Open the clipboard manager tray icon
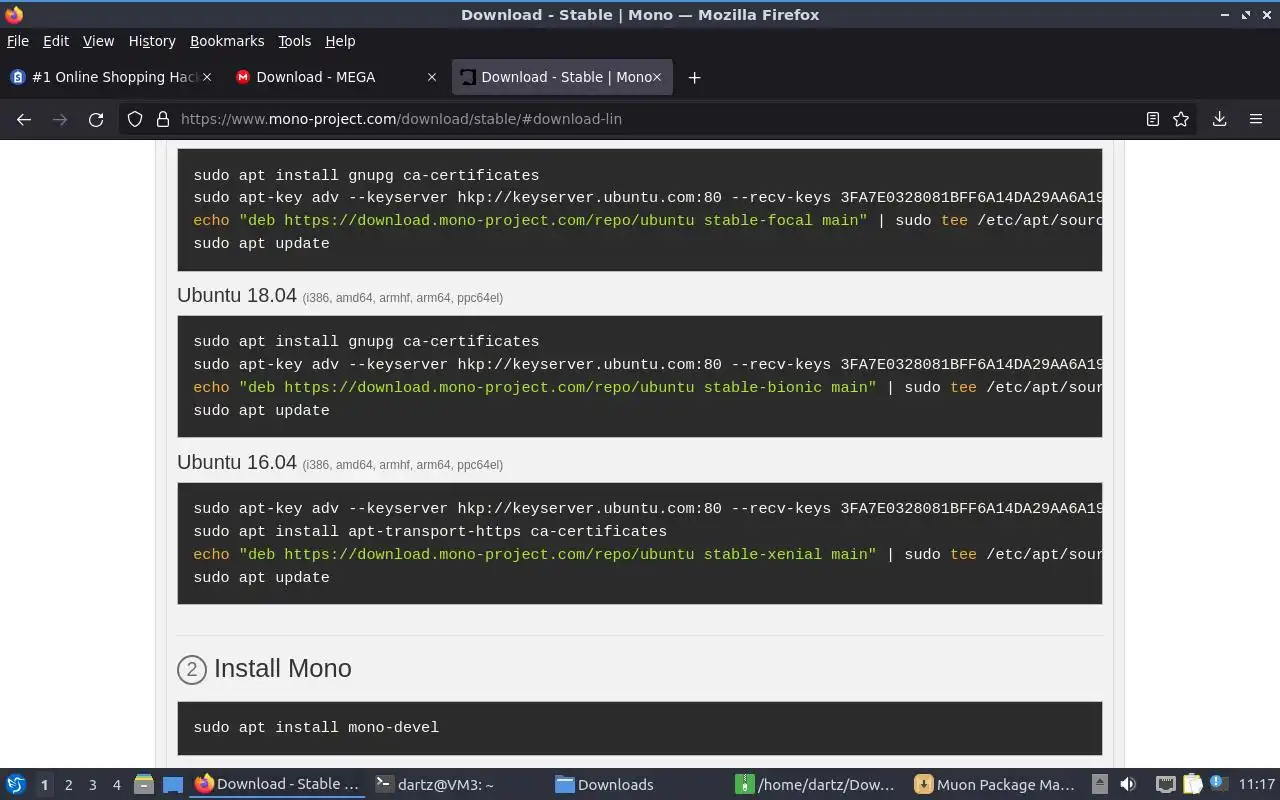 tap(1192, 784)
